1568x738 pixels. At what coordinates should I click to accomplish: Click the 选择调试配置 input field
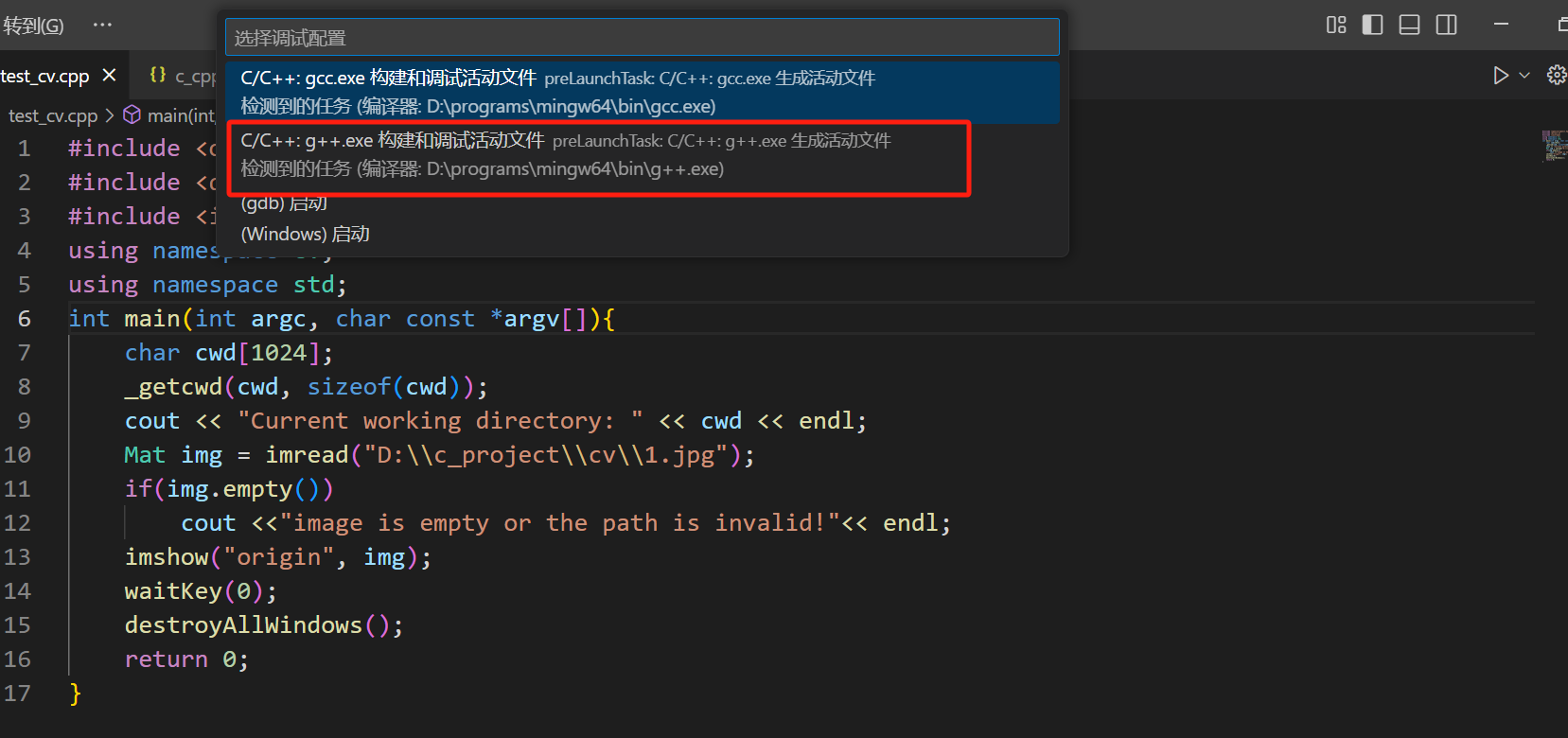click(x=642, y=38)
